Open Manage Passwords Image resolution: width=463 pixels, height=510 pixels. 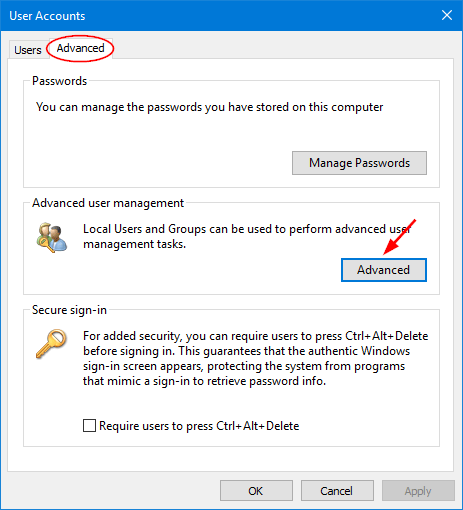pyautogui.click(x=359, y=163)
